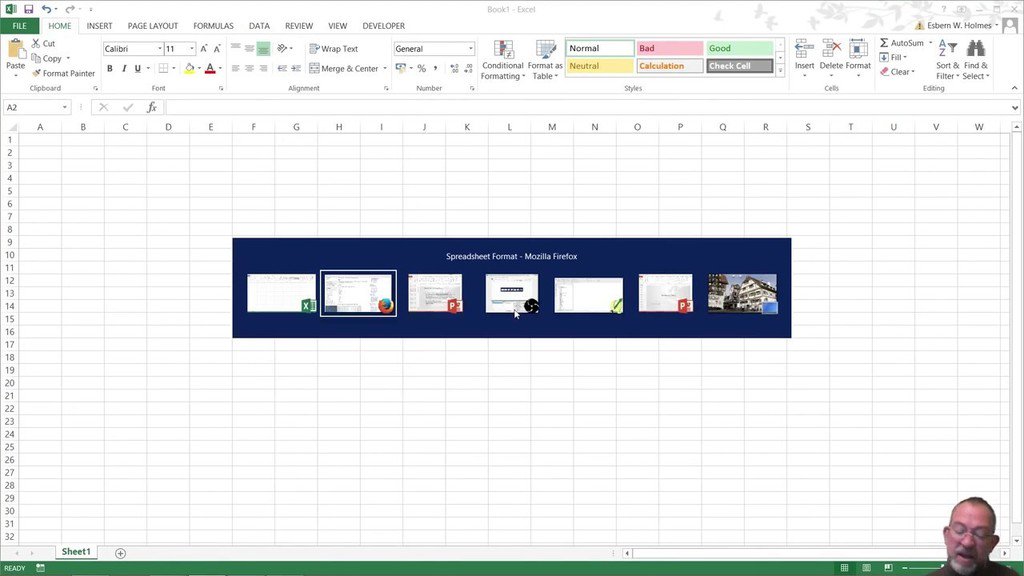Toggle Italic formatting
1024x576 pixels.
click(x=123, y=69)
